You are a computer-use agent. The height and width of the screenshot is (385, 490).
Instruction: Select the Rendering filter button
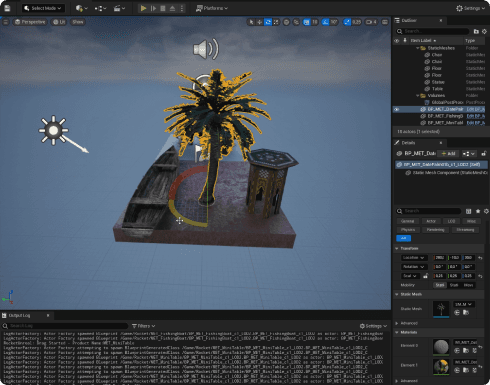[435, 230]
